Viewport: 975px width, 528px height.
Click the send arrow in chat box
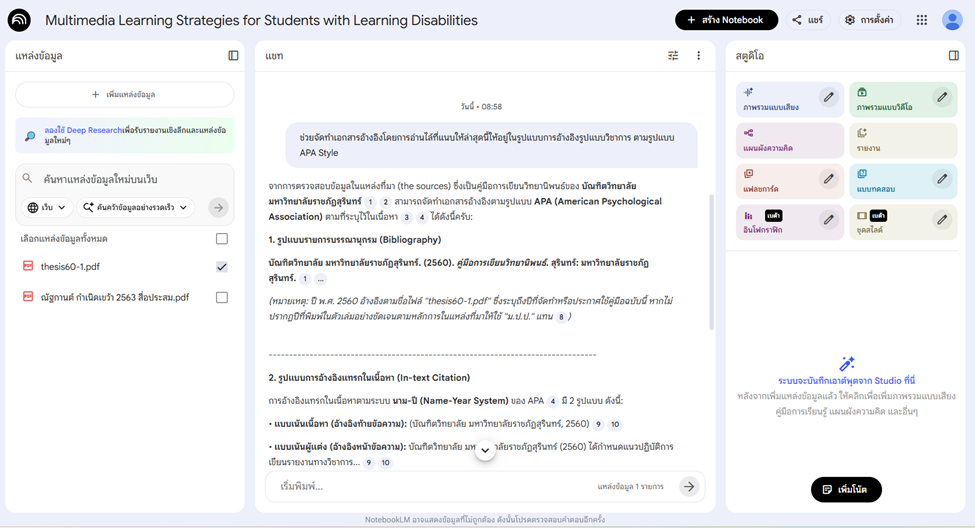[x=688, y=486]
